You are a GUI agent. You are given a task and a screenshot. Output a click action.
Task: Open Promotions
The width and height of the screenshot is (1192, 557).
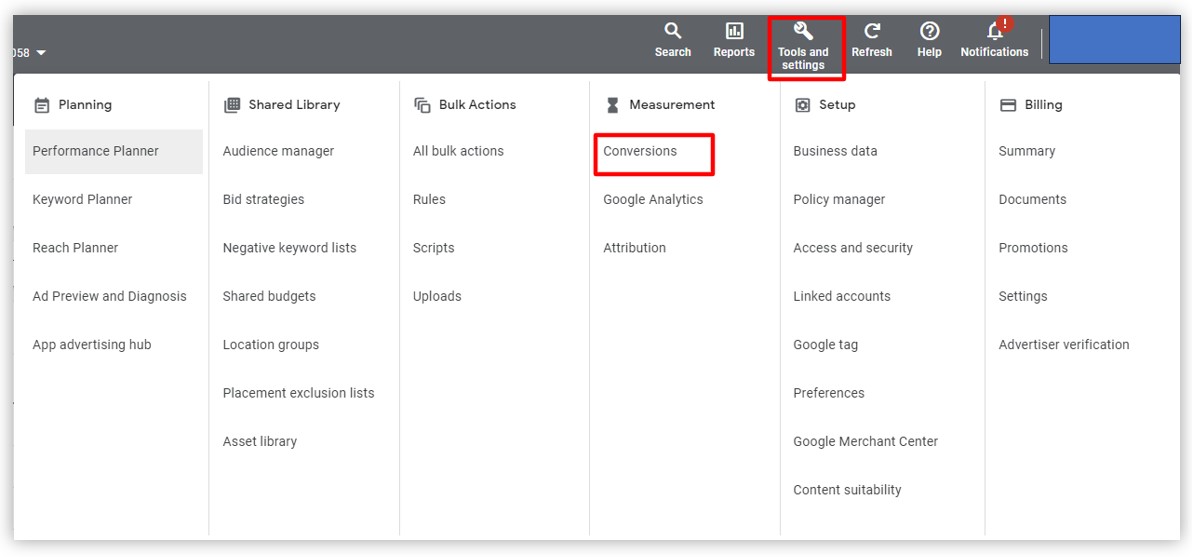point(1033,248)
